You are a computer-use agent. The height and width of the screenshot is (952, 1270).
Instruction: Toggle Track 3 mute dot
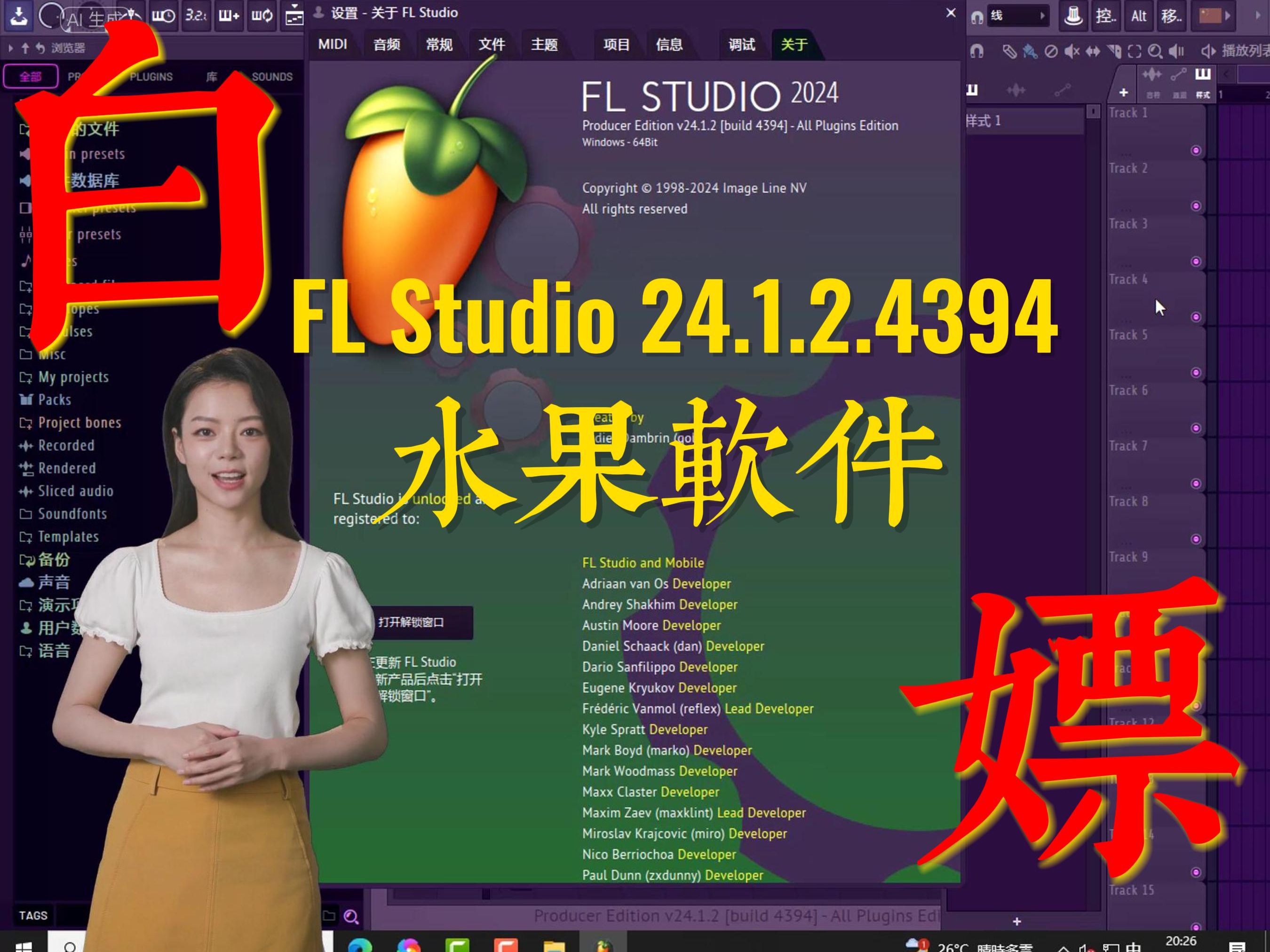pos(1196,262)
